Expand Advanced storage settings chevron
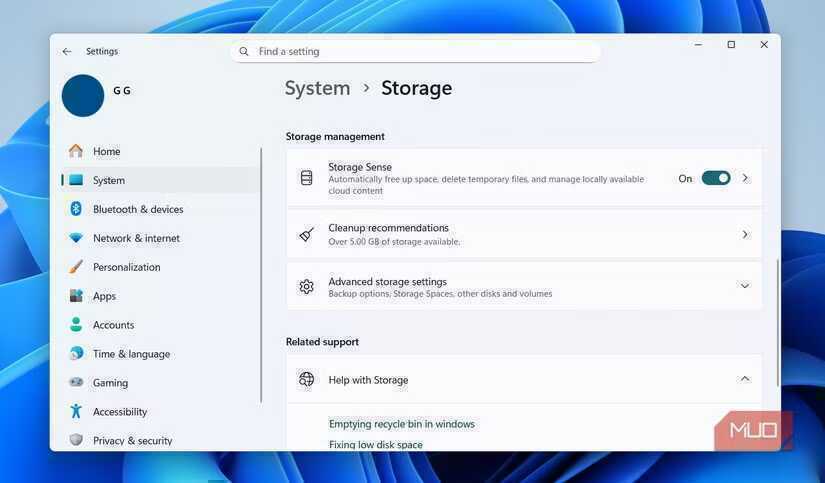 tap(744, 286)
